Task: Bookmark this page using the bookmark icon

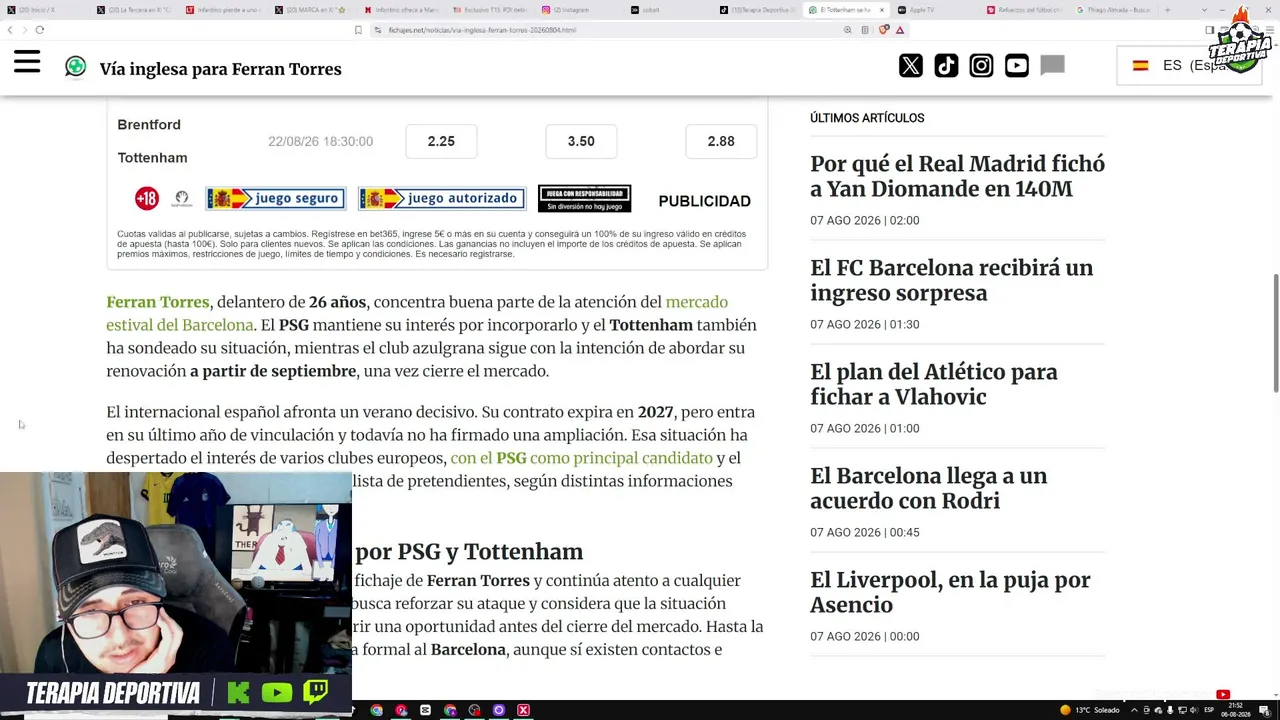Action: pos(358,30)
